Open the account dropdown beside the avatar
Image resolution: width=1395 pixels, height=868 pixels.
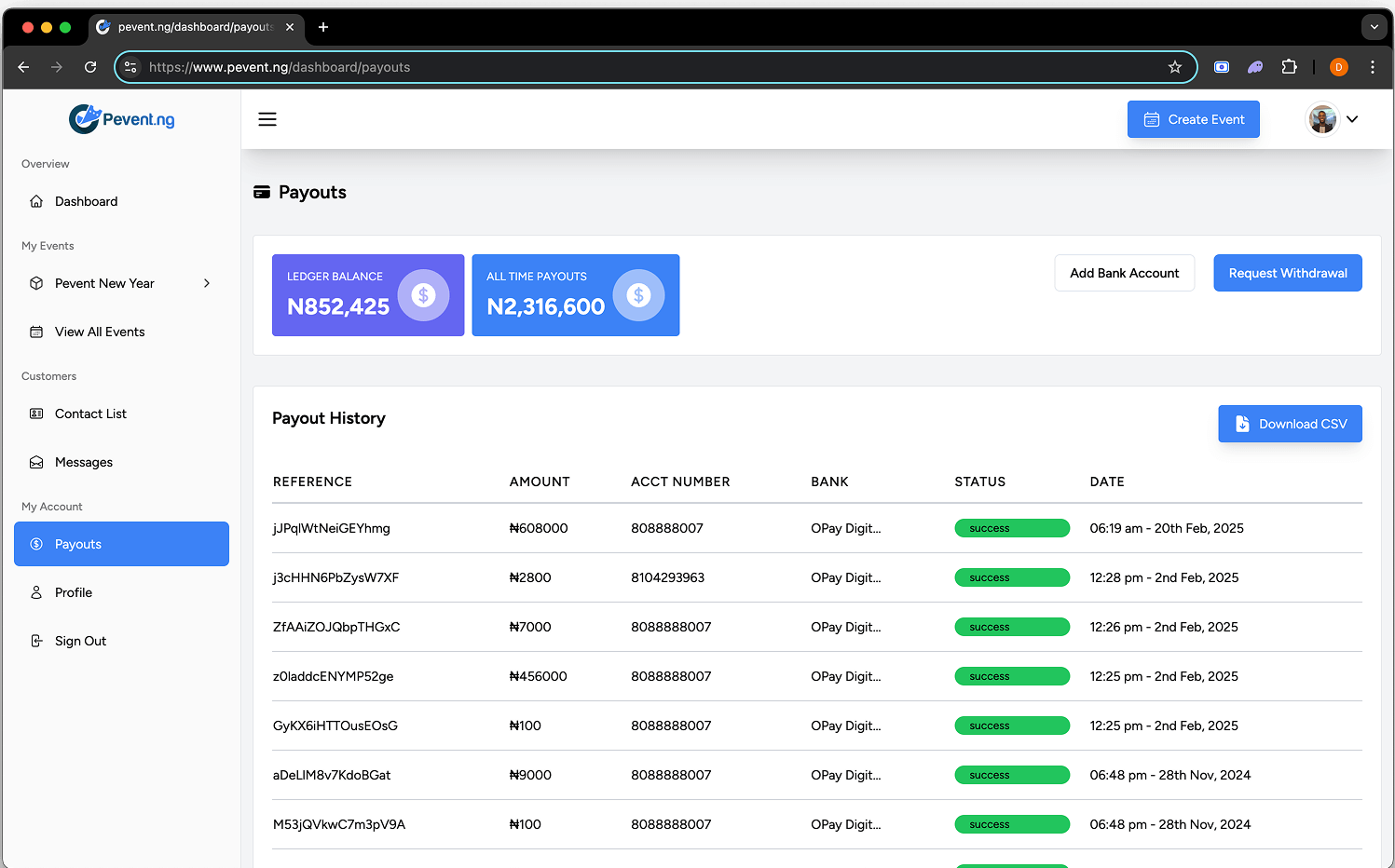pos(1352,119)
